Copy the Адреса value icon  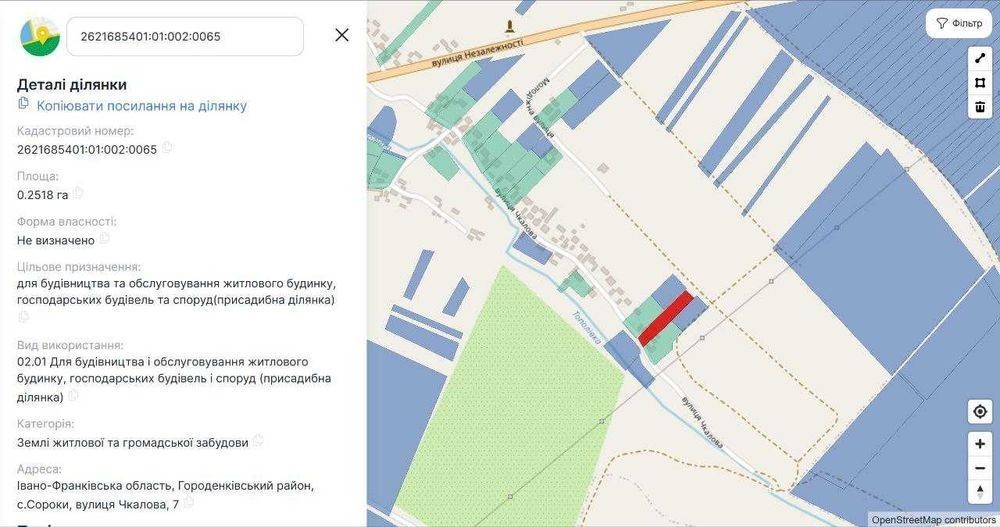coord(188,503)
